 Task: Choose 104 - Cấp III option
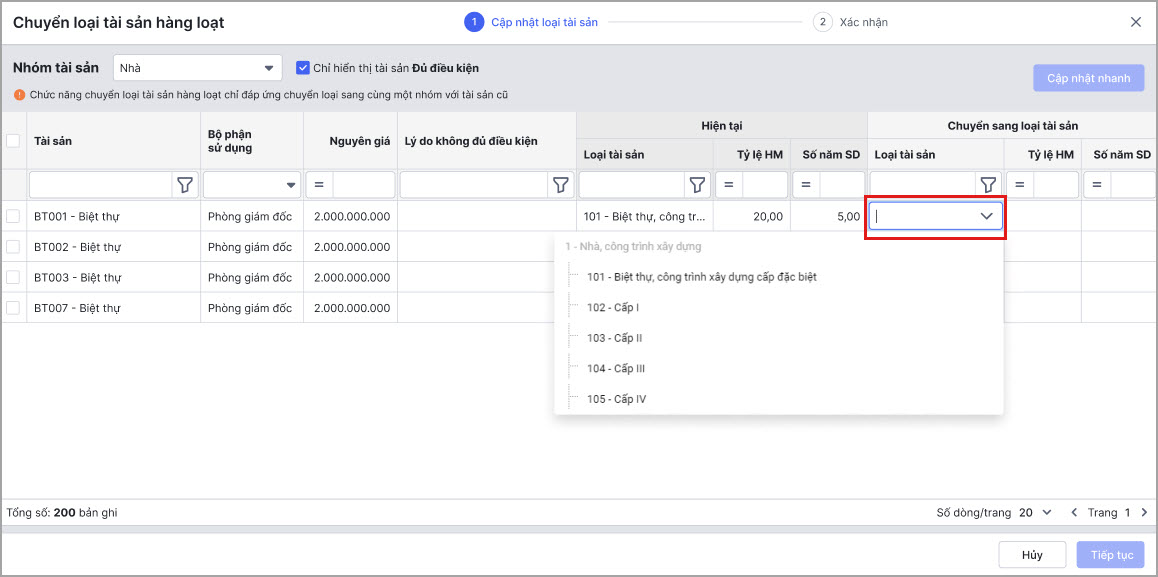click(x=615, y=369)
